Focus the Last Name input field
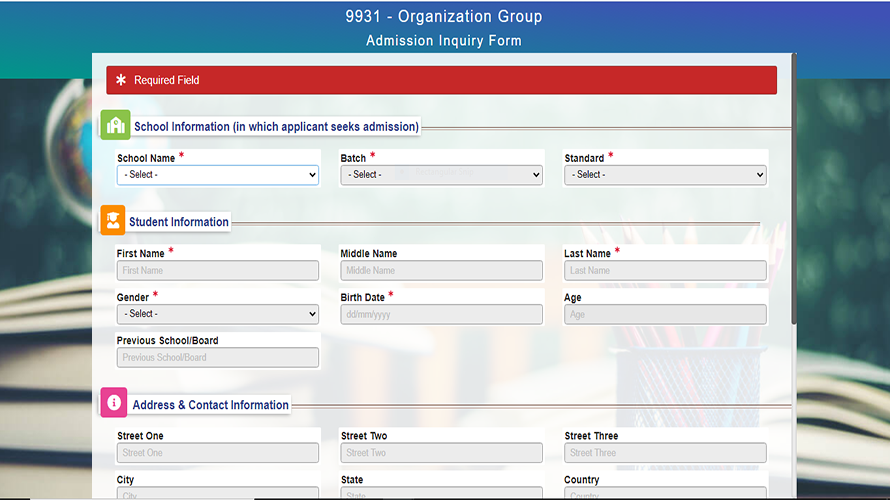The width and height of the screenshot is (890, 500). [665, 271]
